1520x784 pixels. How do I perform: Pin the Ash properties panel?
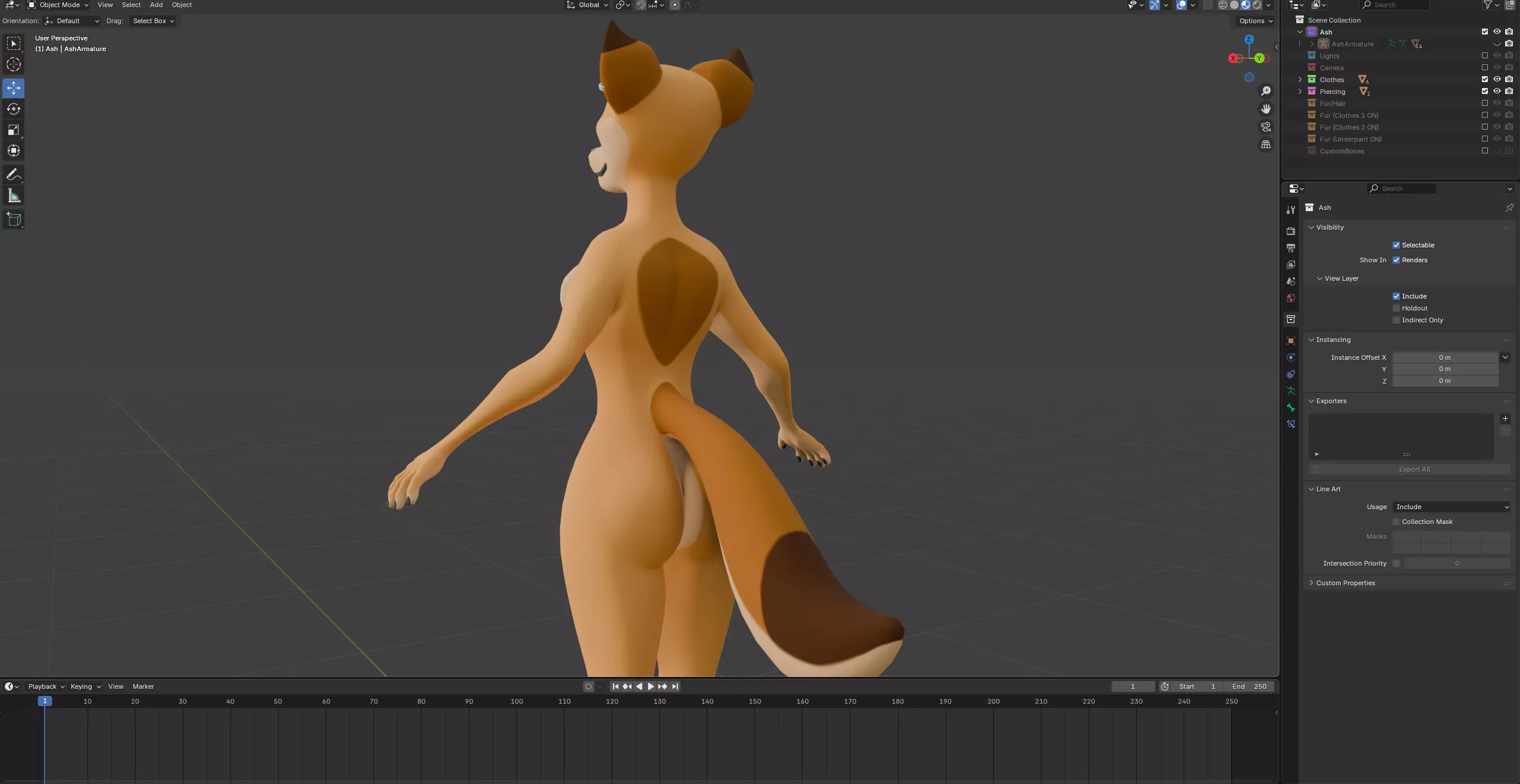point(1509,208)
